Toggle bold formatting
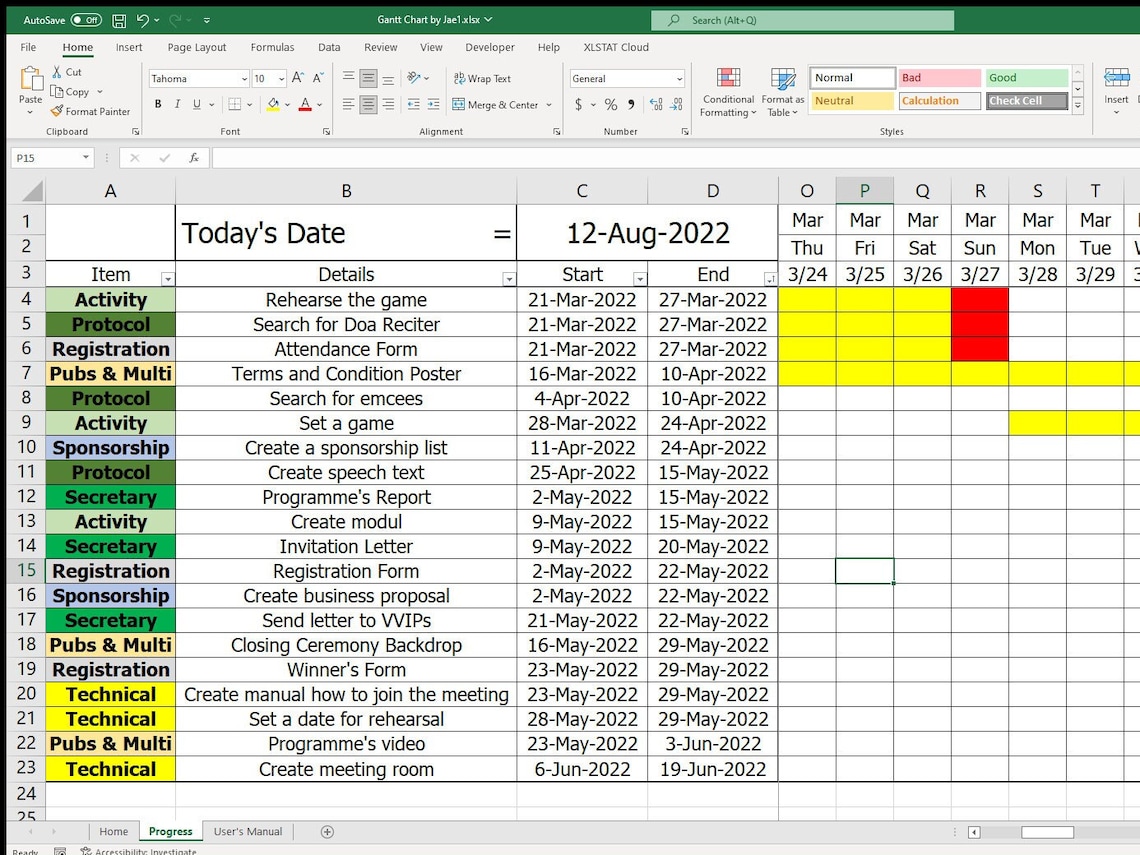 [157, 103]
